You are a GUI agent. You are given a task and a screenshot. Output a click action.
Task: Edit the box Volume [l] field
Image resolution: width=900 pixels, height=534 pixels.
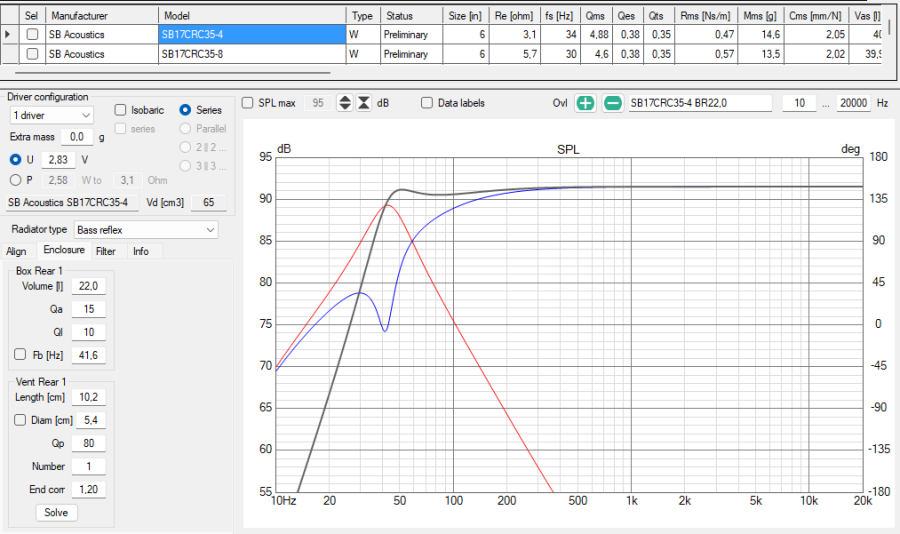88,286
